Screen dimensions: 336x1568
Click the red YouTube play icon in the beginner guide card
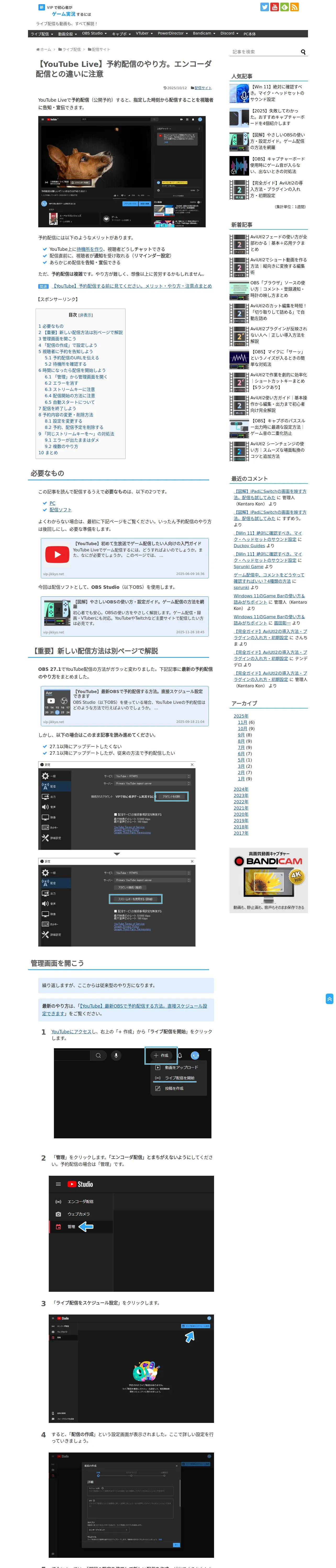point(57,555)
